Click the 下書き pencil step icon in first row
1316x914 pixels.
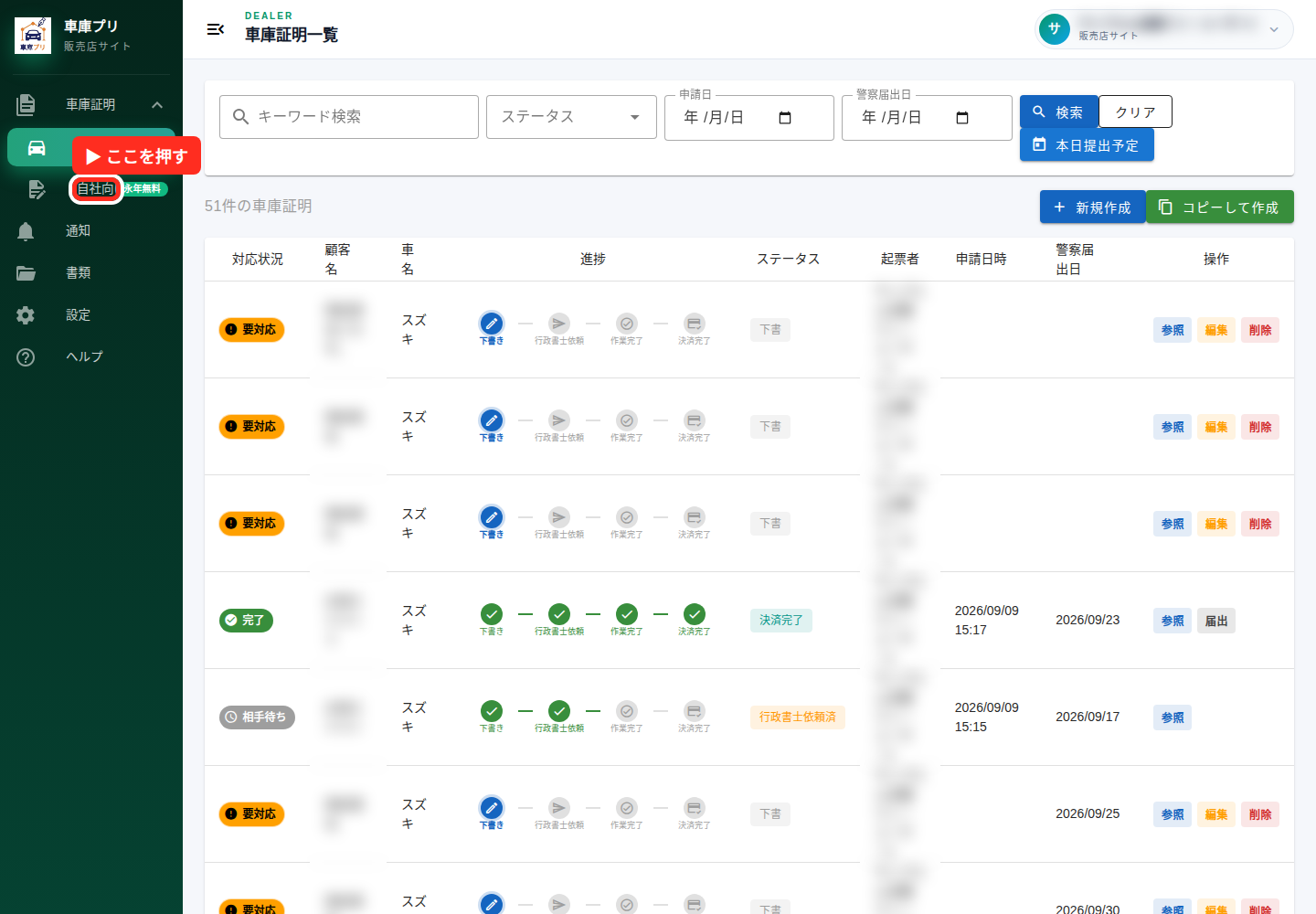[x=492, y=324]
